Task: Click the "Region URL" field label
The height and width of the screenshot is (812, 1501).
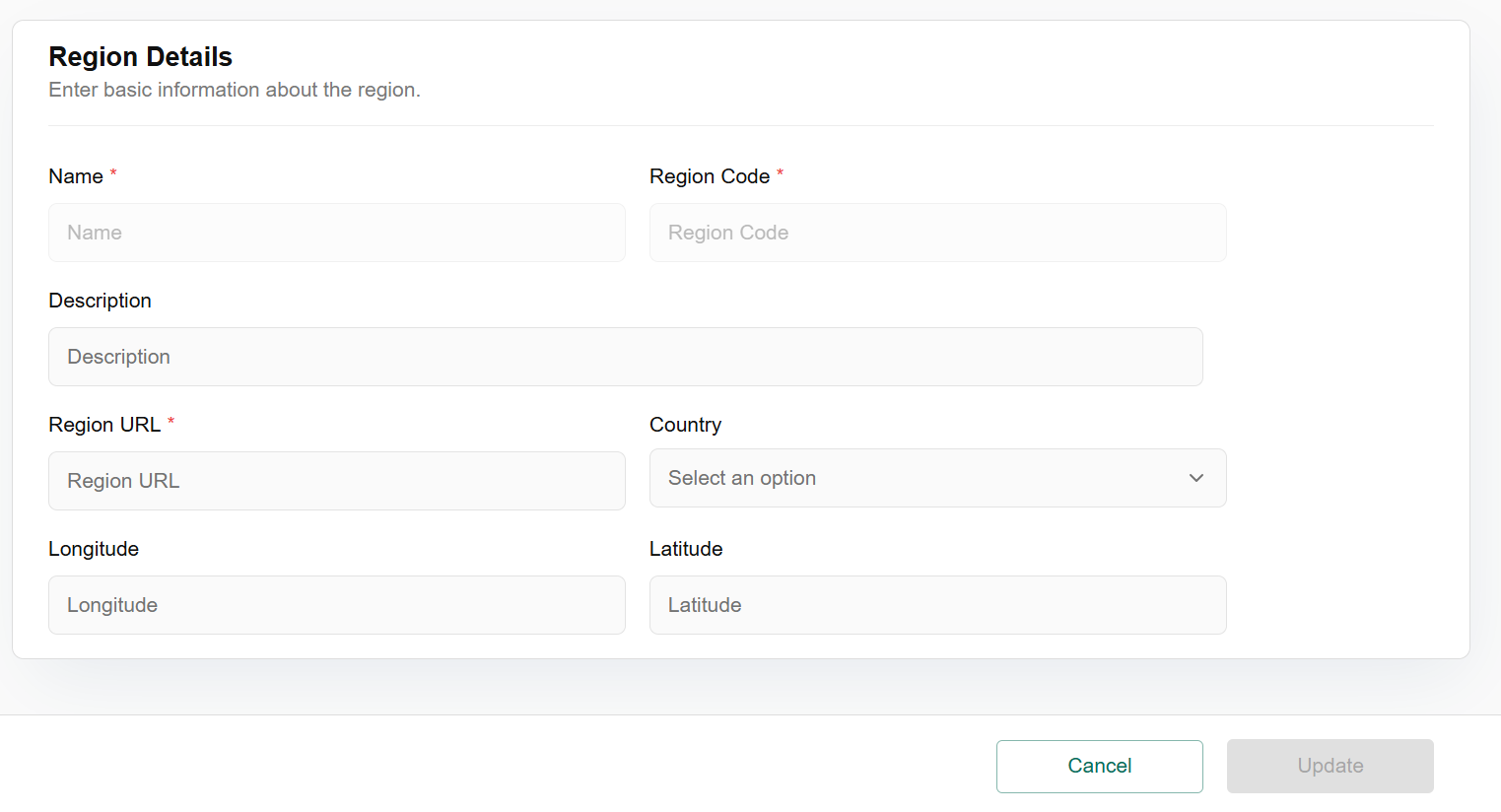Action: tap(104, 425)
